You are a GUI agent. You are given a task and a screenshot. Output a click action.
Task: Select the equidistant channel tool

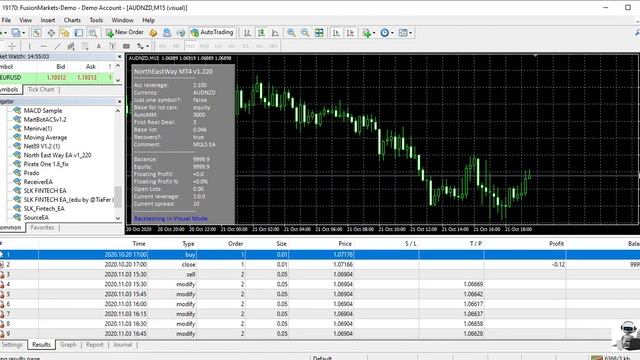coord(71,46)
